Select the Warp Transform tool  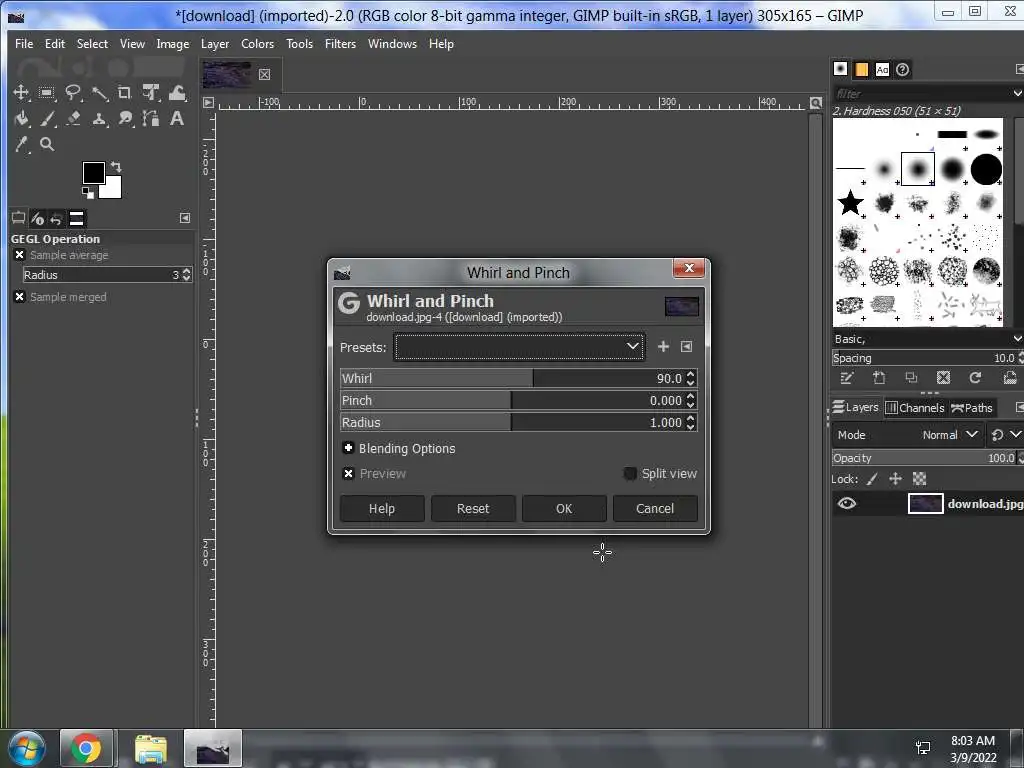[177, 93]
